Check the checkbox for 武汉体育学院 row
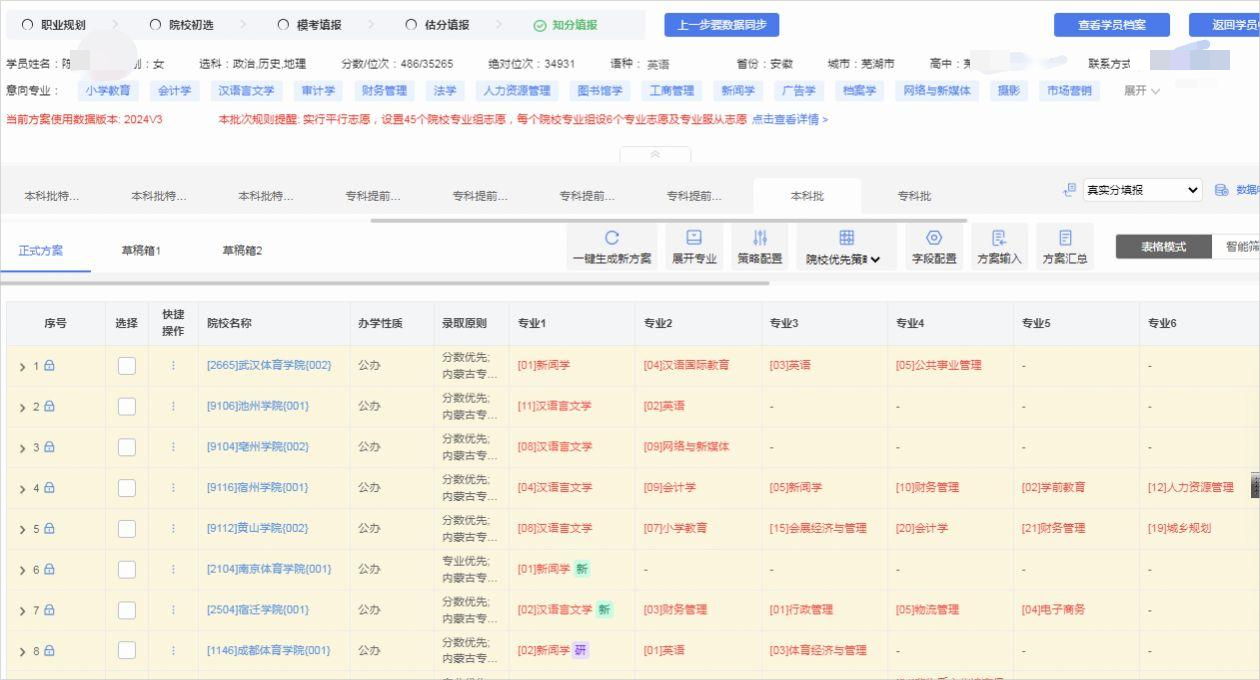The image size is (1260, 680). pos(126,366)
